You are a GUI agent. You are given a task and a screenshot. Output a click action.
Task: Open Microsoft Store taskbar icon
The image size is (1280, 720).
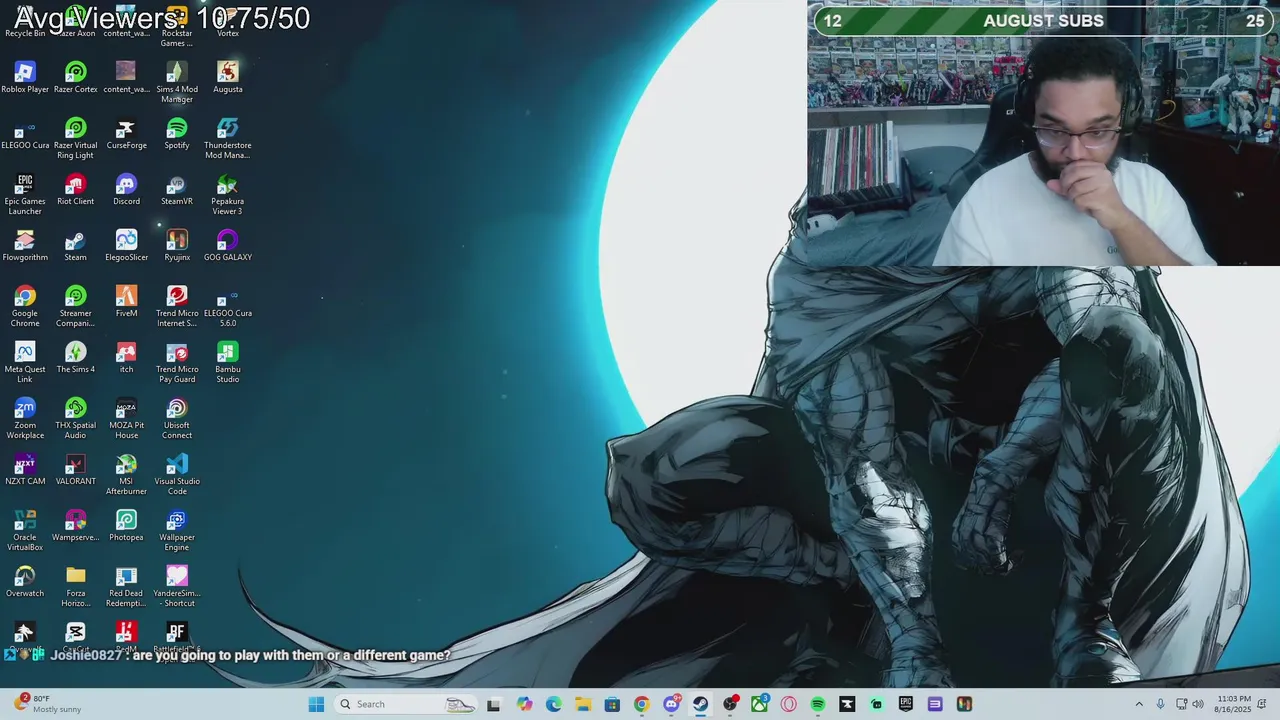pos(612,704)
